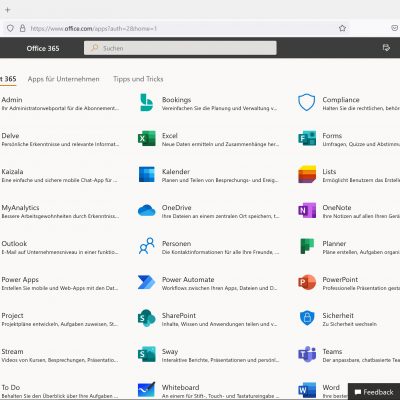
Task: Click the PowerPoint title text
Action: 340,279
